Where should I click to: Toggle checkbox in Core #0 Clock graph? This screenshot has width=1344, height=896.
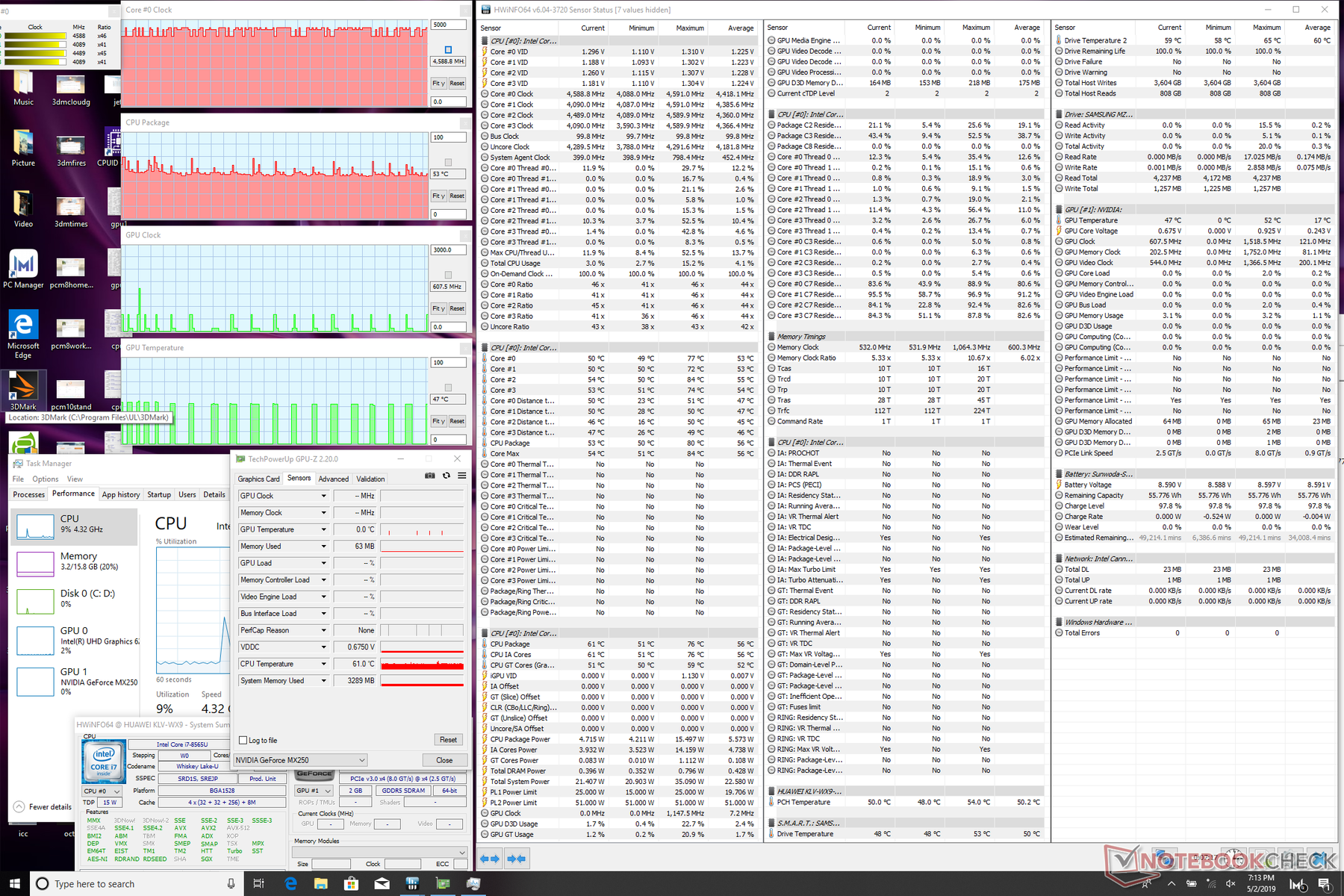448,50
